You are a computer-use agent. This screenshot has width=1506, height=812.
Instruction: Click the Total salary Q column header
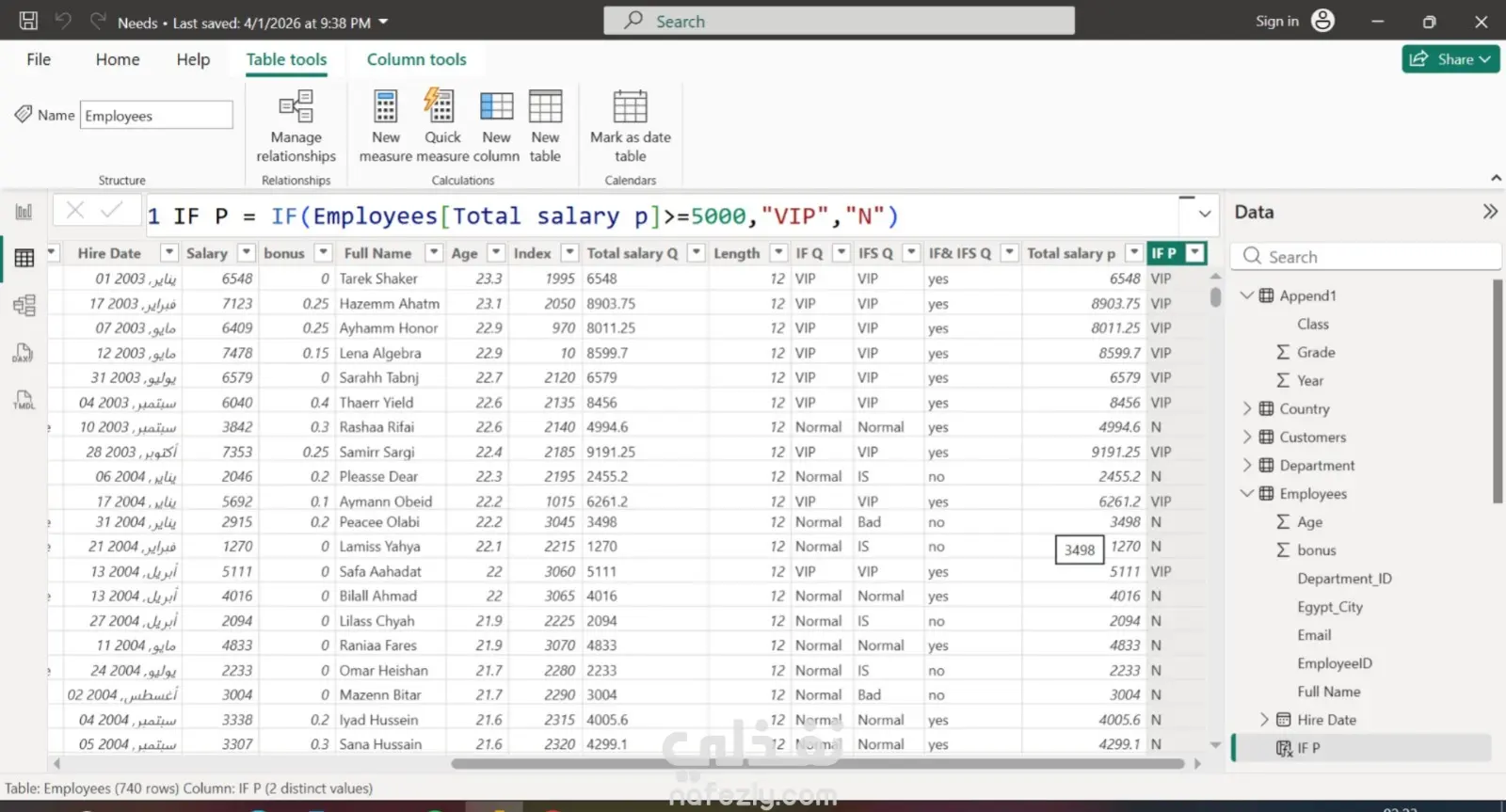[x=633, y=253]
